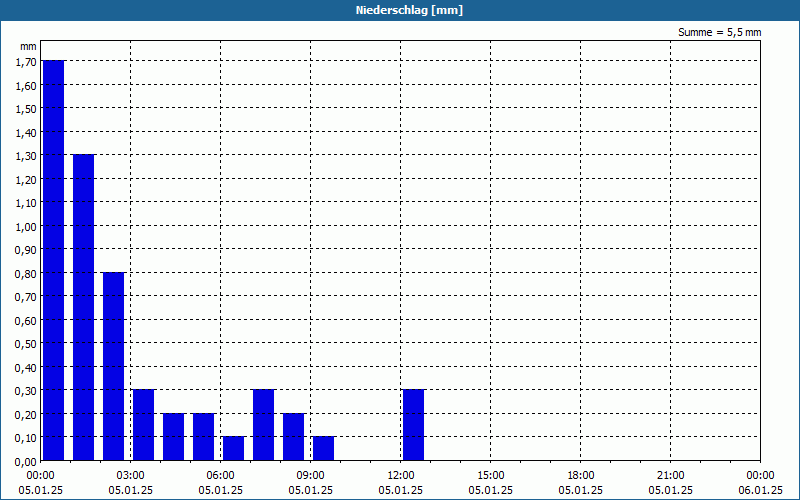
Task: Click the 0,30 y-axis label
Action: click(x=27, y=391)
